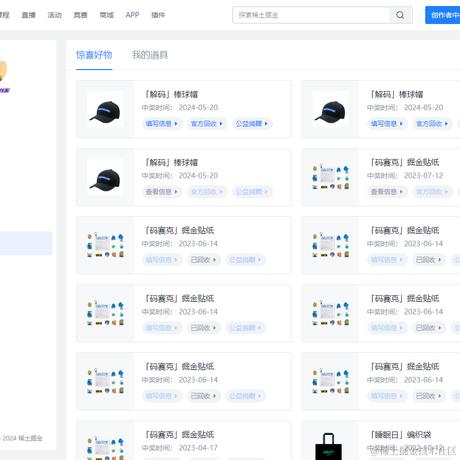Click the 2023-04-17 win date text

(198, 448)
